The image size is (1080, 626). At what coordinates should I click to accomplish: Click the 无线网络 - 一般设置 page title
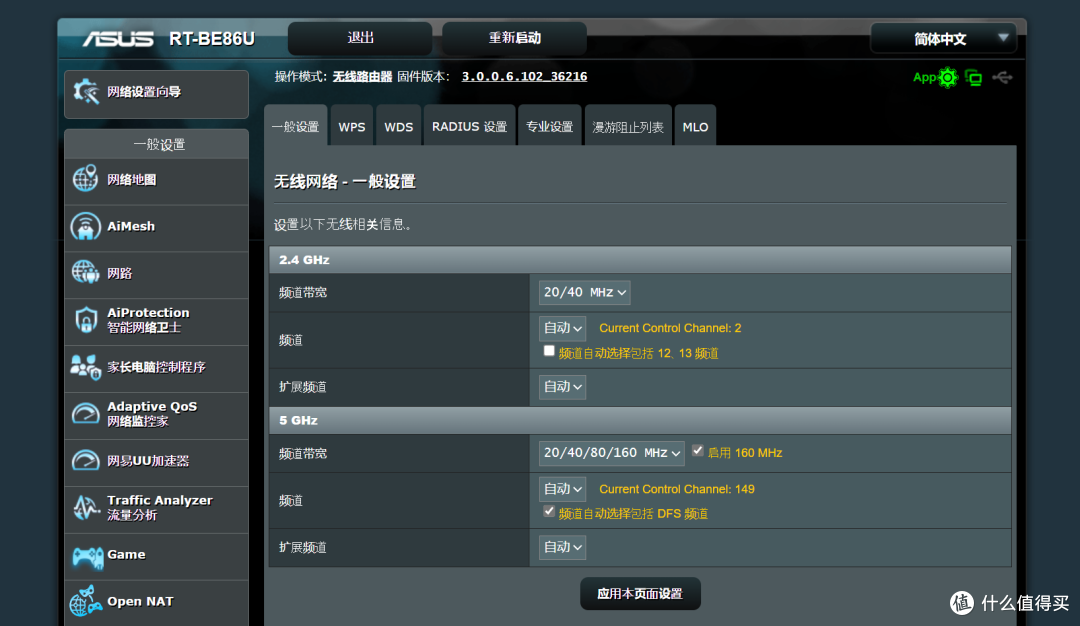(344, 181)
